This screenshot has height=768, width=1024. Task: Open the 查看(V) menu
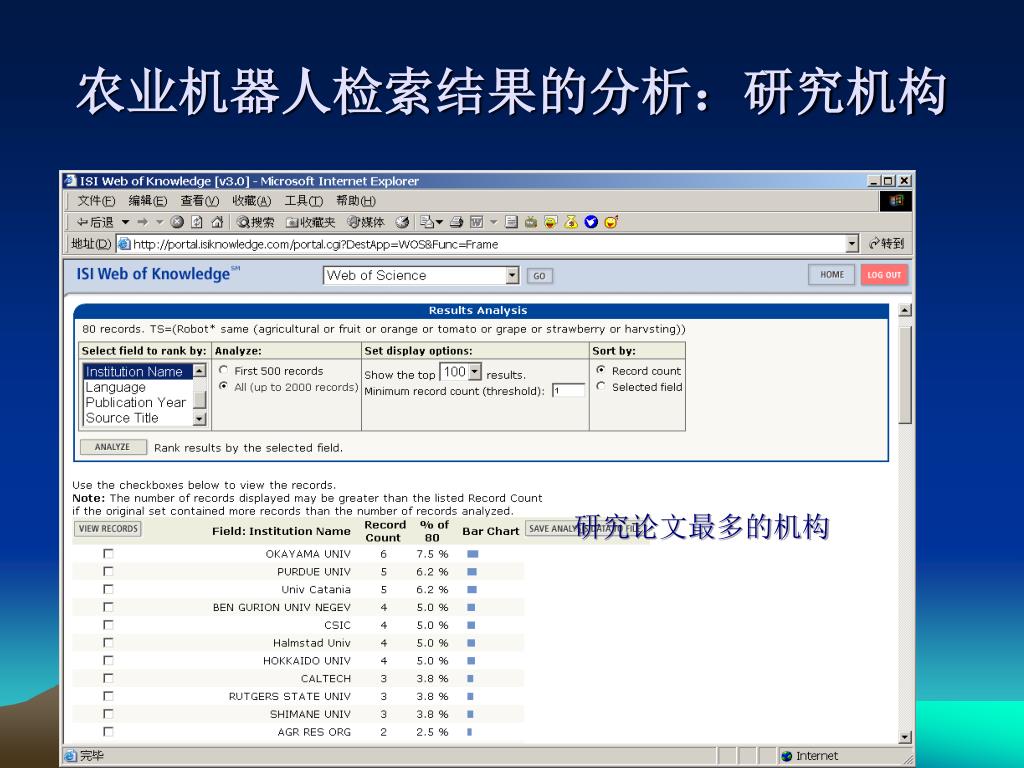click(200, 201)
